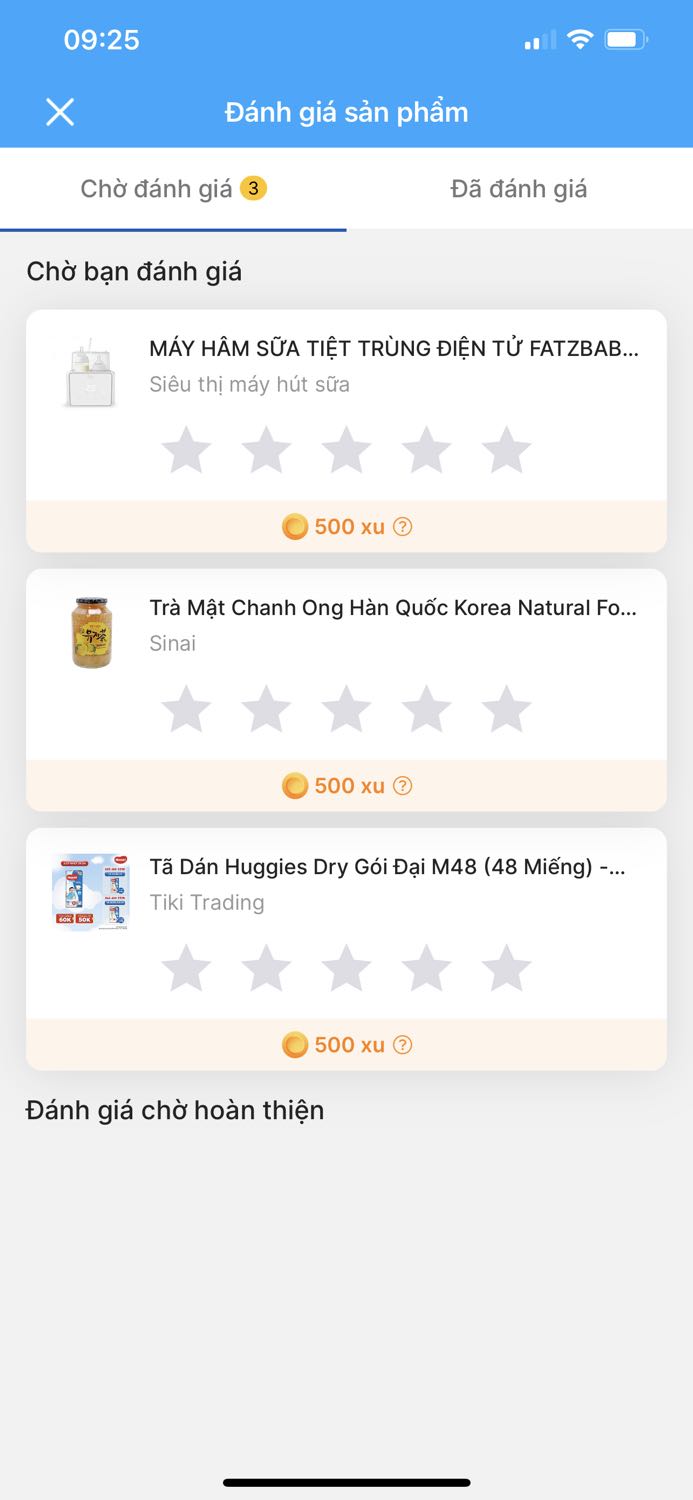Viewport: 693px width, 1500px height.
Task: Open xu help icon for honey tea
Action: coord(402,786)
